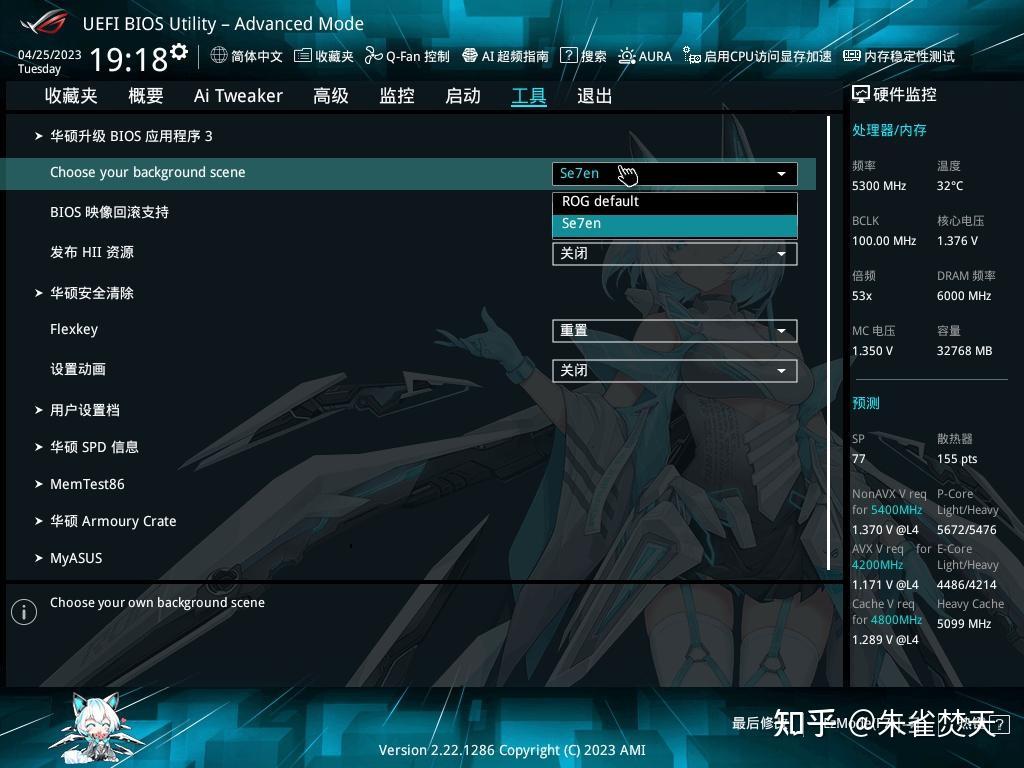Image resolution: width=1024 pixels, height=768 pixels.
Task: Click the 19:18 clock time
Action: (129, 59)
